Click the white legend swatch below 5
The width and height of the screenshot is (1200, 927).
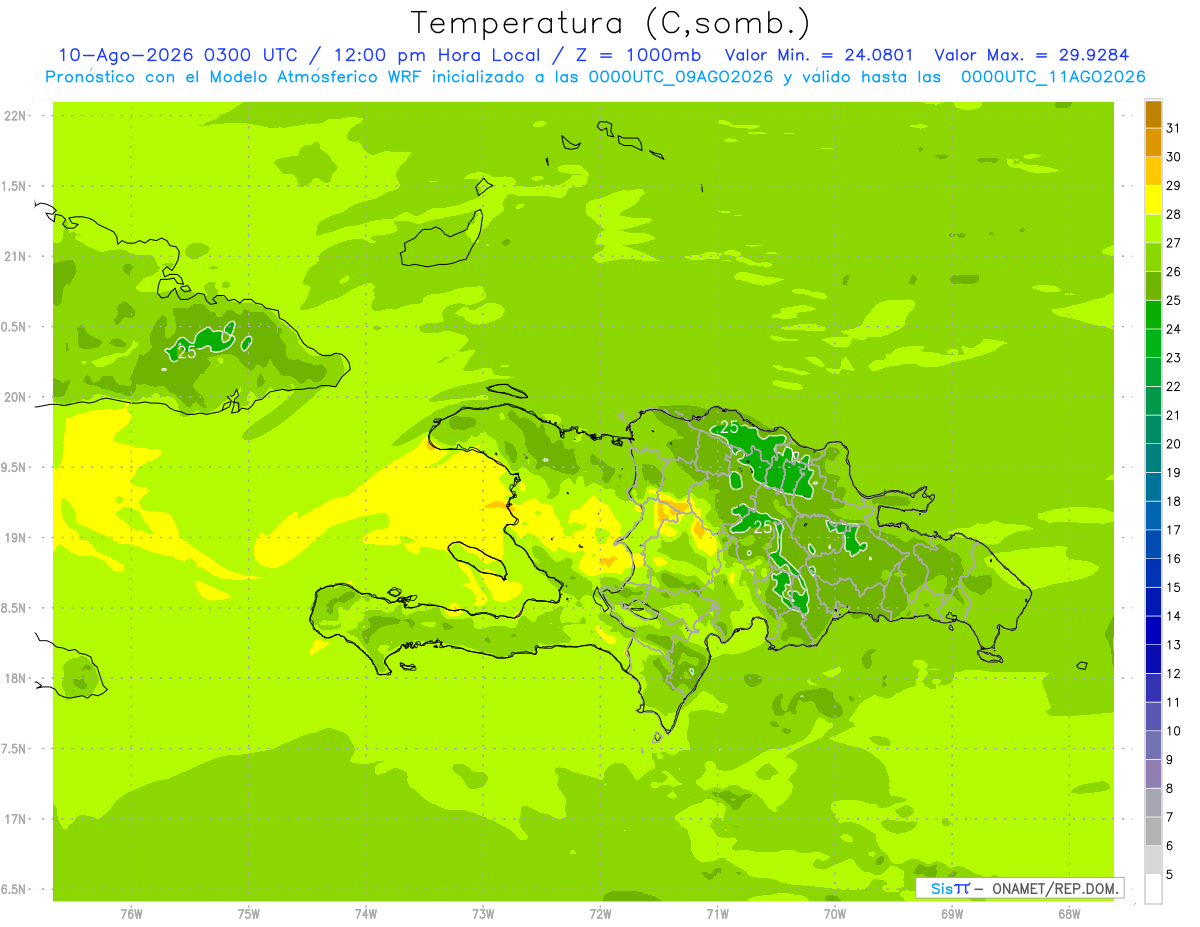point(1153,888)
